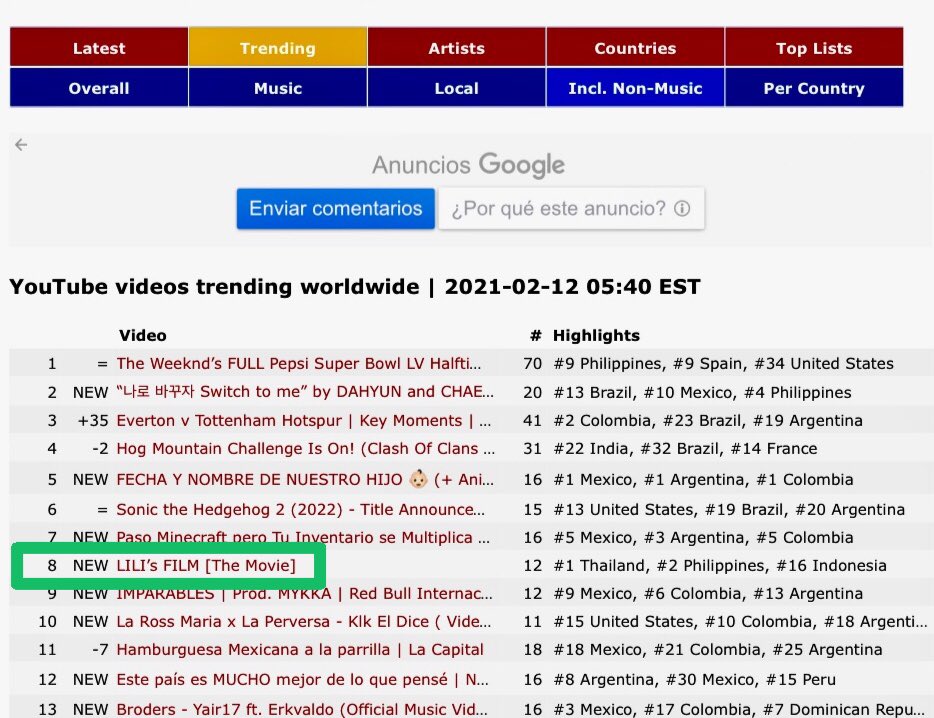Open FECHA Y NOMBRE DE NUESTRO HIJO link

[305, 479]
